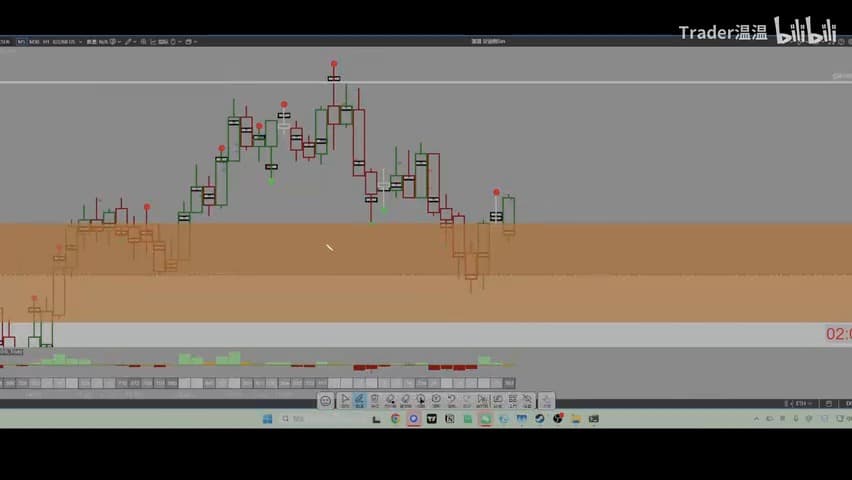Open the WeChat green icon on taskbar
This screenshot has height=480, width=852.
point(485,419)
